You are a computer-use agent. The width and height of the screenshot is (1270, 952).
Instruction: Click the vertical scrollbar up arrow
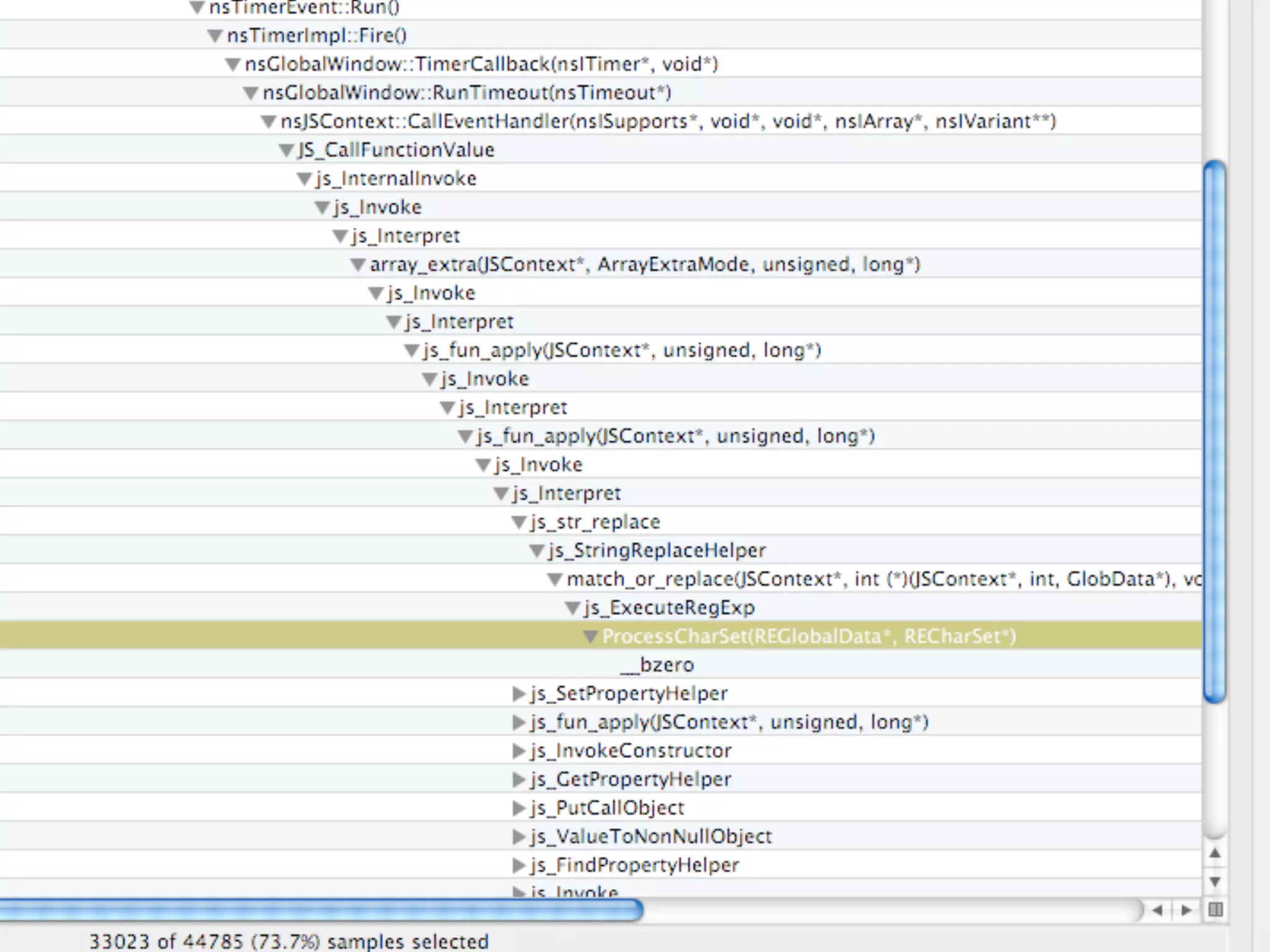pyautogui.click(x=1215, y=853)
